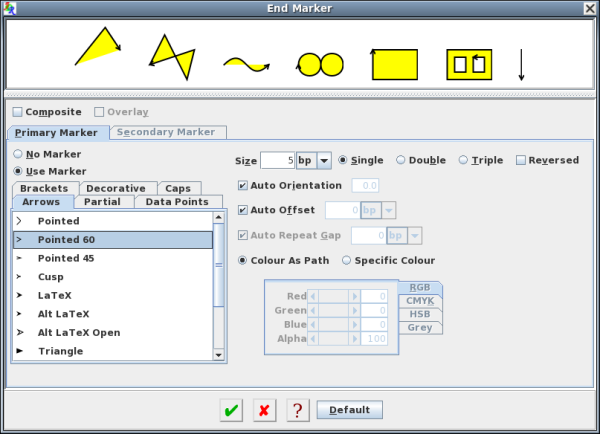Click the Size input field
The image size is (600, 434).
(x=277, y=160)
